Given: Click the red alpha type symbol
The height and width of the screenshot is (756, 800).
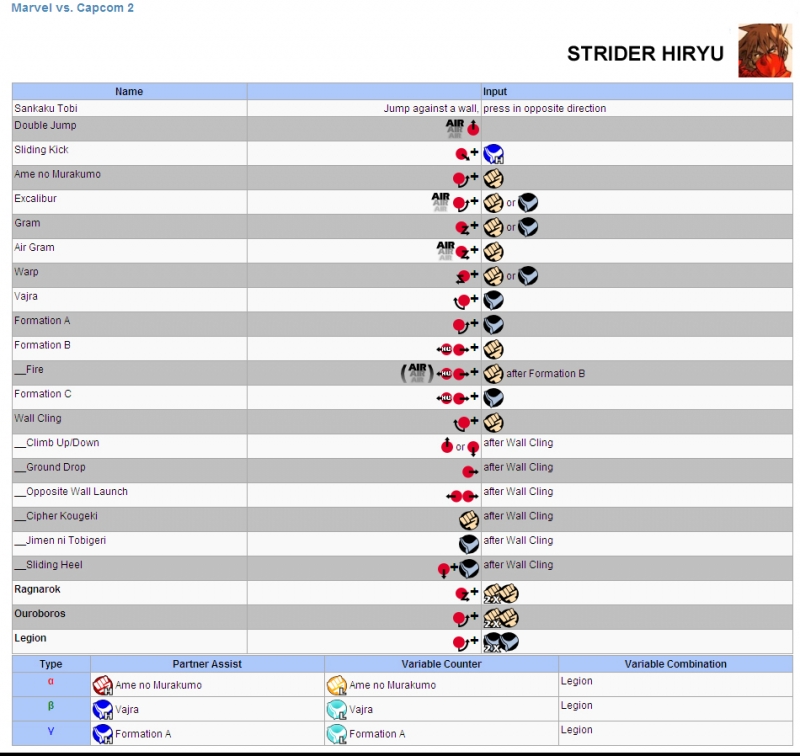Looking at the screenshot, I should click(x=51, y=682).
